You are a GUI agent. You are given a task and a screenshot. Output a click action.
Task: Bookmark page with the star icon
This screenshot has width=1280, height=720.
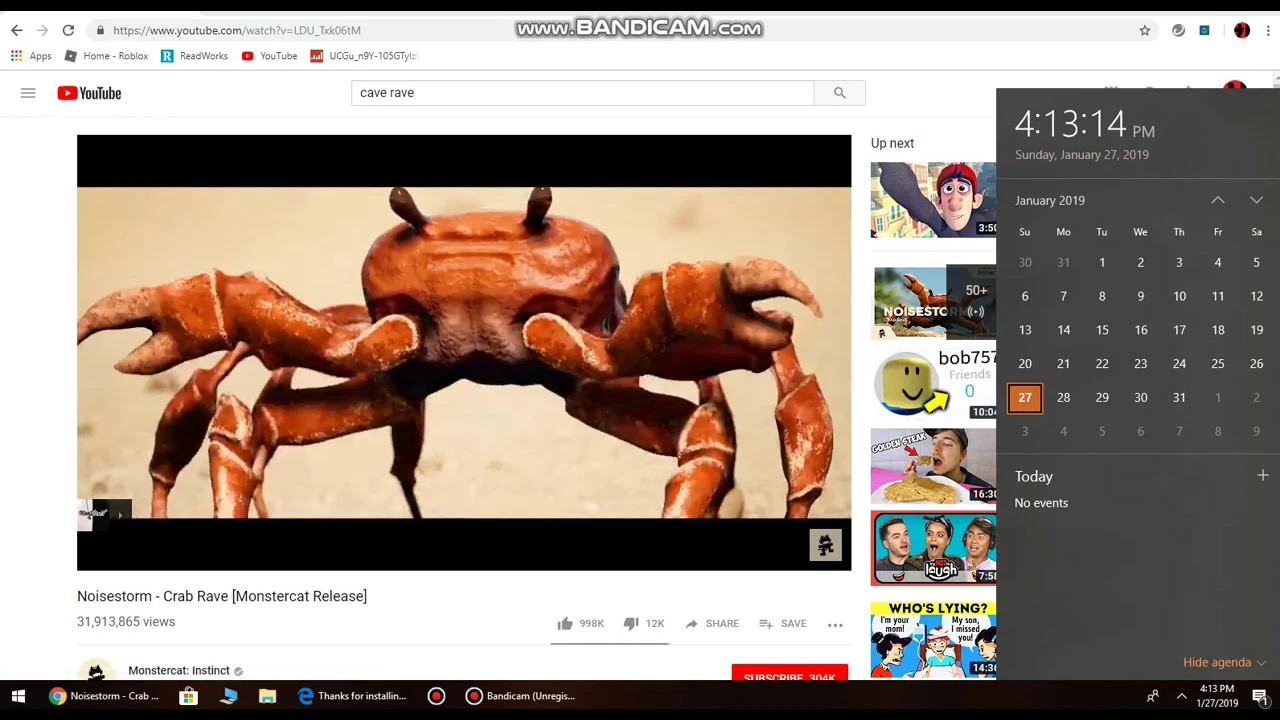point(1145,30)
